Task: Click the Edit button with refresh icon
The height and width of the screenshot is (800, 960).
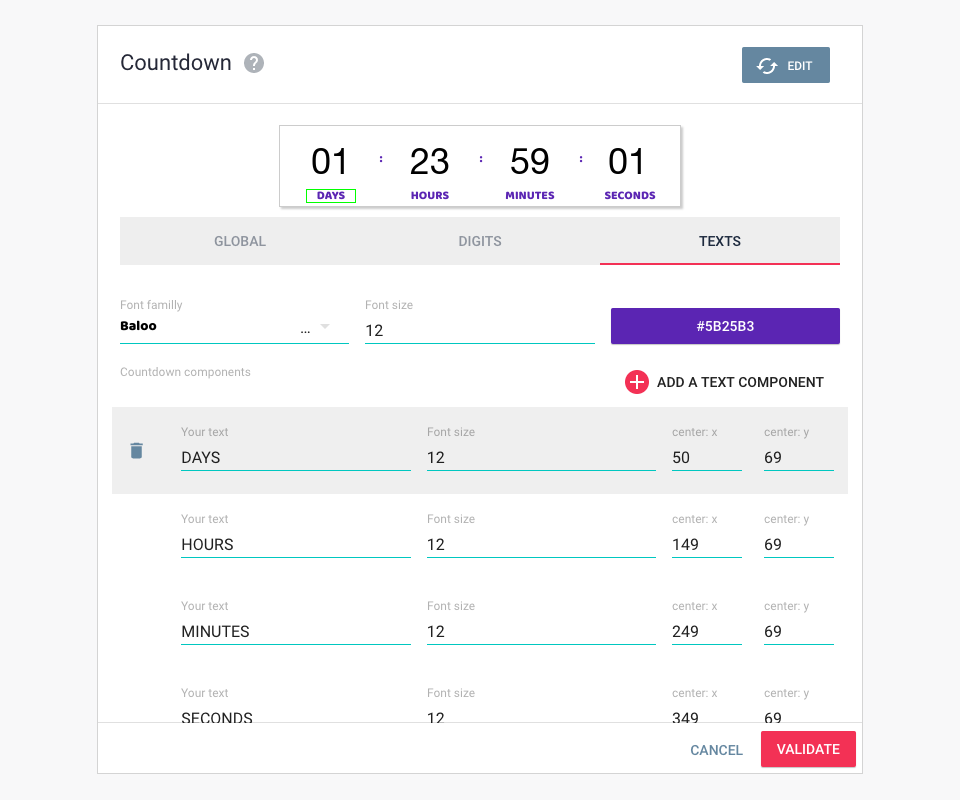Action: click(x=785, y=65)
